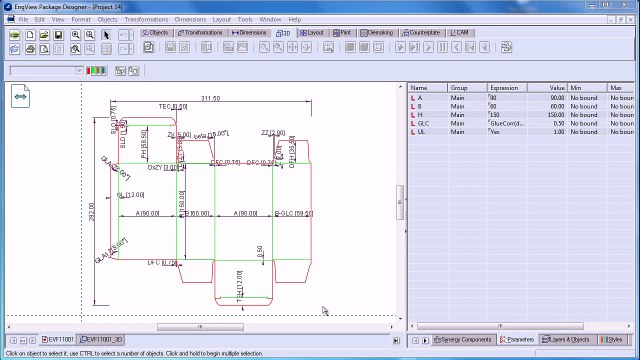The width and height of the screenshot is (640, 360).
Task: Open the Format menu
Action: tap(81, 19)
